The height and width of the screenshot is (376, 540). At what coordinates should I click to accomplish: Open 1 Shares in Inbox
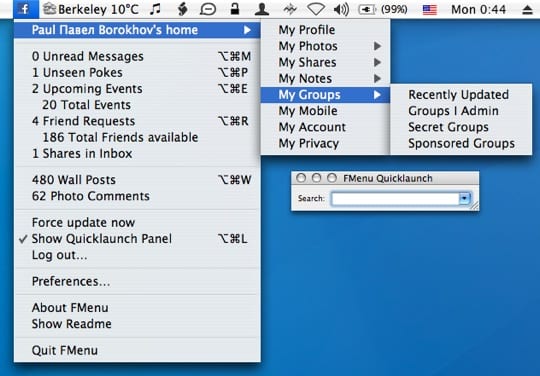pyautogui.click(x=137, y=153)
